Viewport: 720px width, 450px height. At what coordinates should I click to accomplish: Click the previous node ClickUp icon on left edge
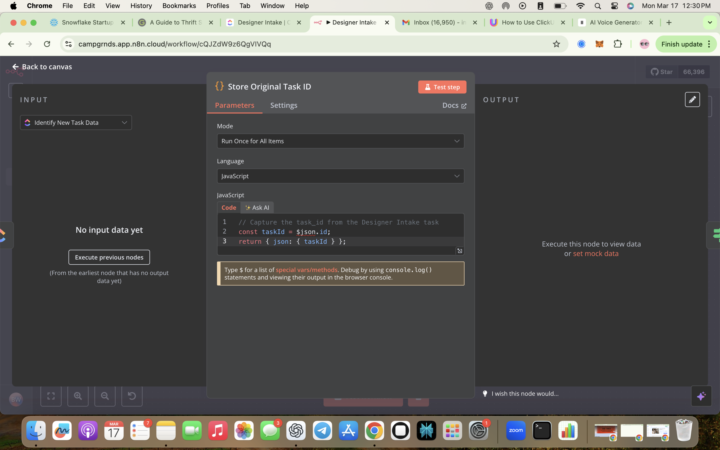pyautogui.click(x=3, y=235)
